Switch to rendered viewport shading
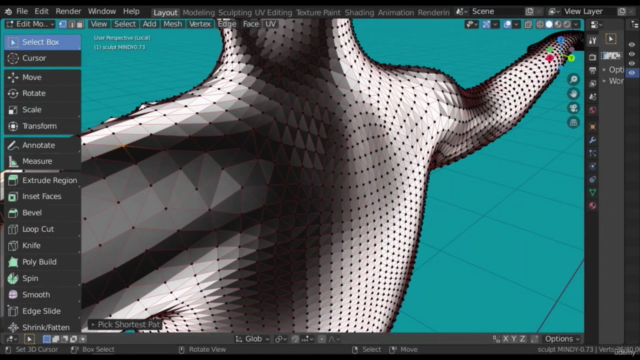 [567, 24]
